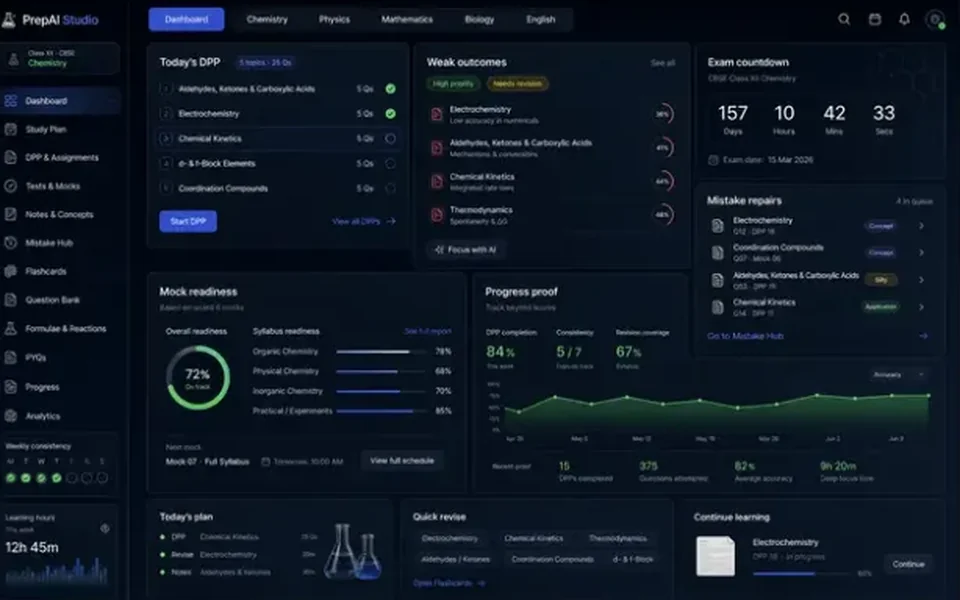Open the user profile avatar
Viewport: 960px width, 600px height.
coord(935,20)
